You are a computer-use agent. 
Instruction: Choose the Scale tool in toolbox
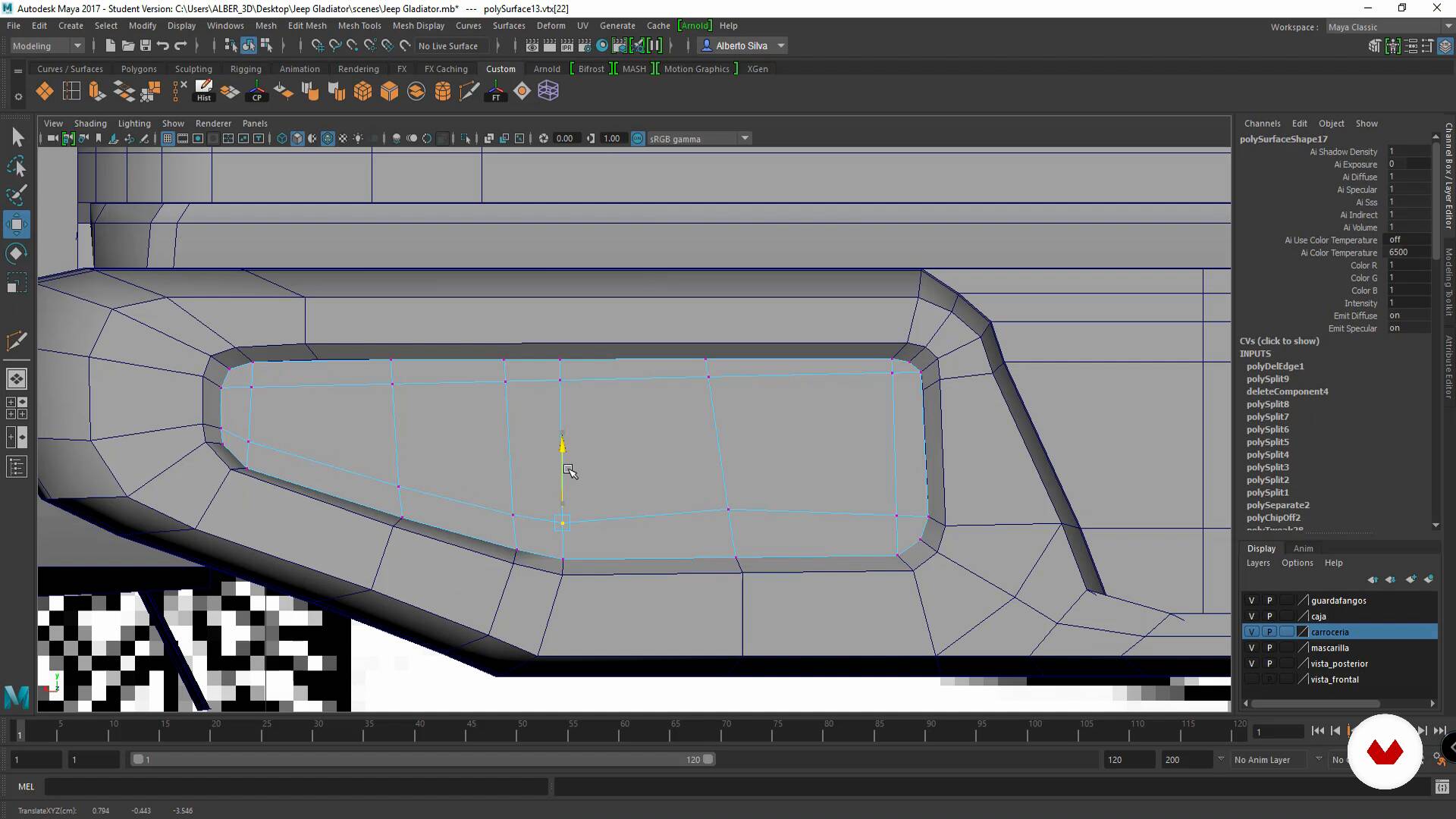tap(17, 283)
